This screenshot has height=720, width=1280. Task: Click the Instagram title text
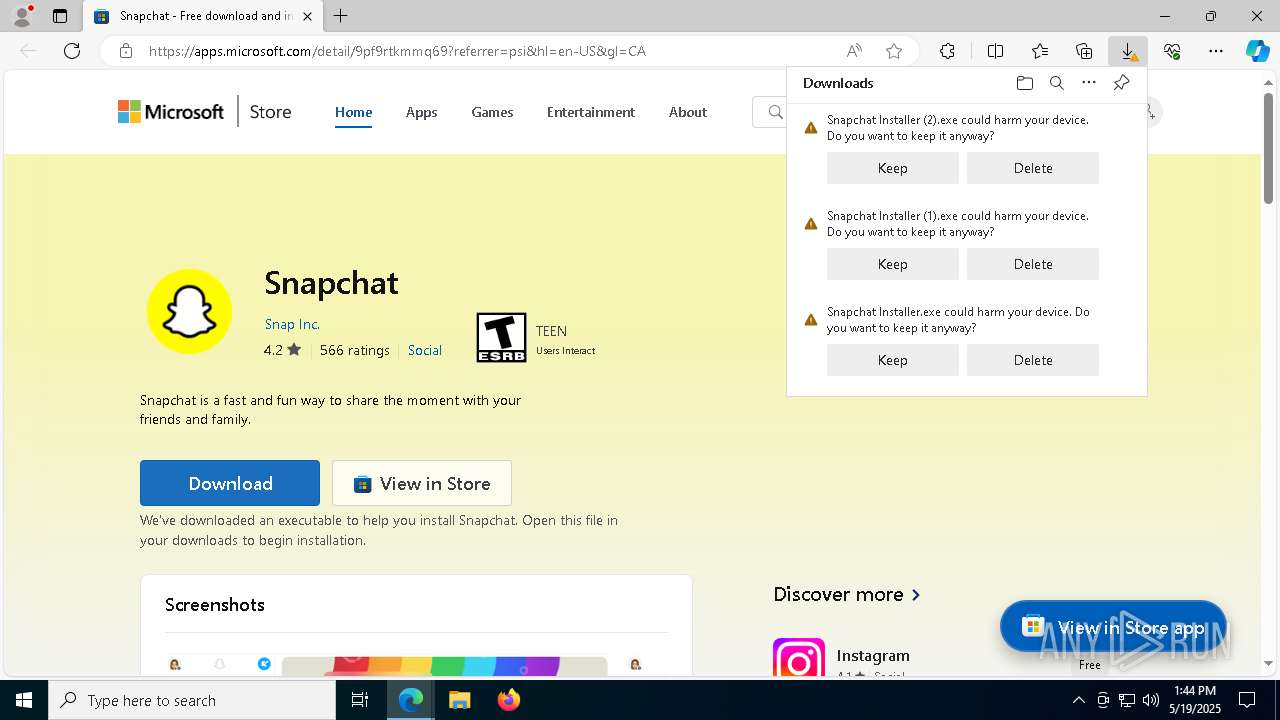(x=873, y=656)
